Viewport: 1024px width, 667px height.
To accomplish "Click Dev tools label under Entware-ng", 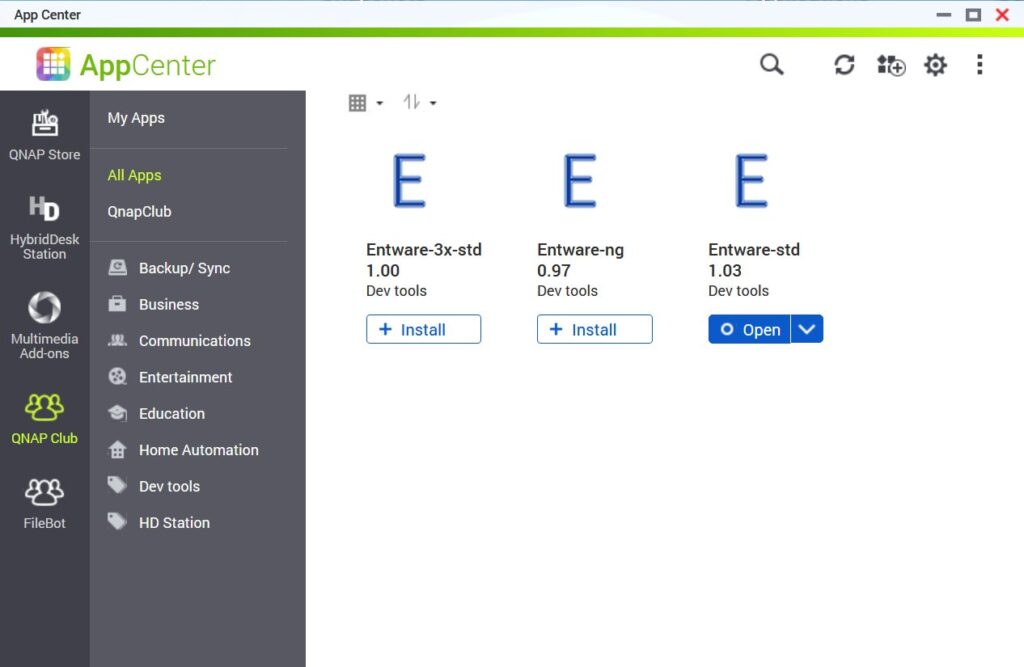I will point(568,291).
